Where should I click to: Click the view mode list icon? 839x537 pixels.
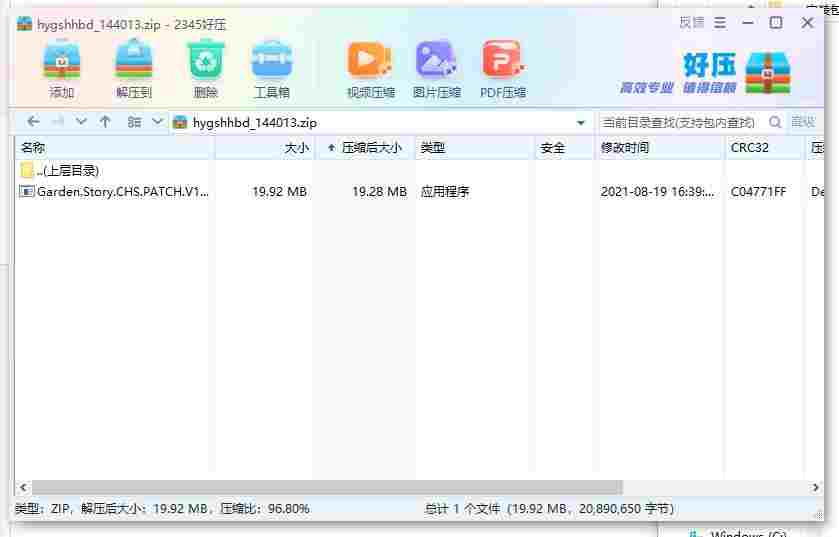point(134,122)
